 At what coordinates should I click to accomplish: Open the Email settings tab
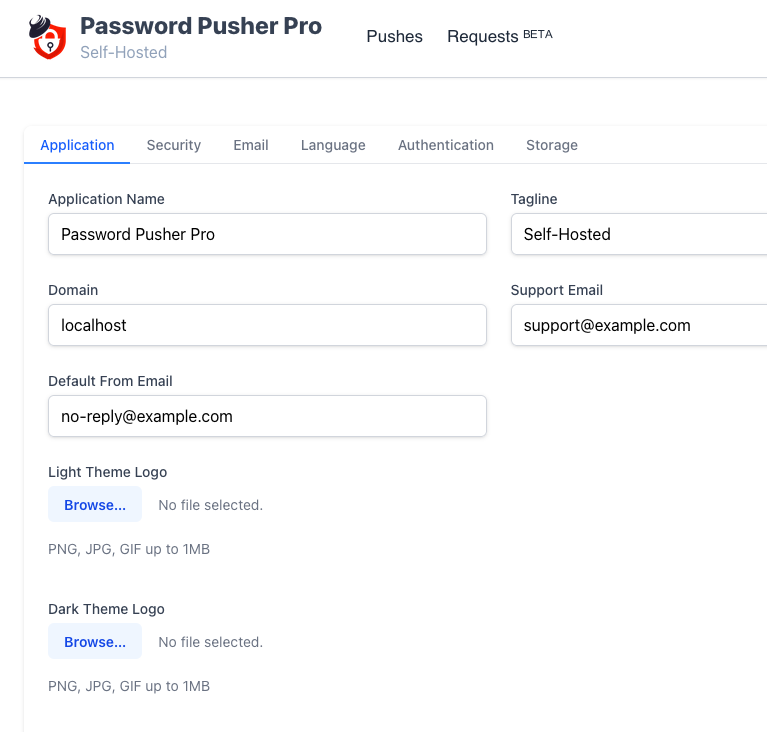(251, 145)
